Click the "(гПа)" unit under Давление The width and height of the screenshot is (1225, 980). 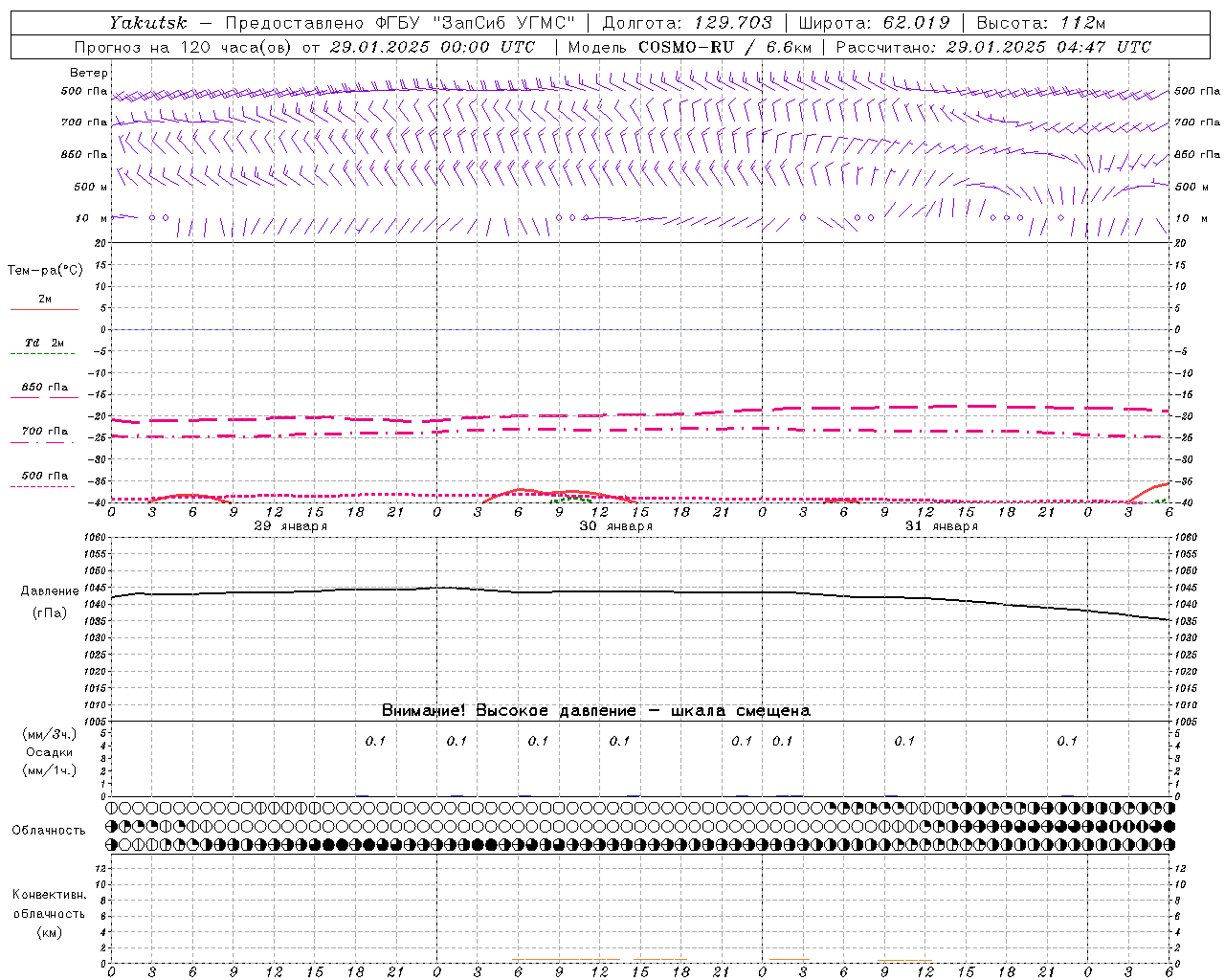pyautogui.click(x=50, y=613)
